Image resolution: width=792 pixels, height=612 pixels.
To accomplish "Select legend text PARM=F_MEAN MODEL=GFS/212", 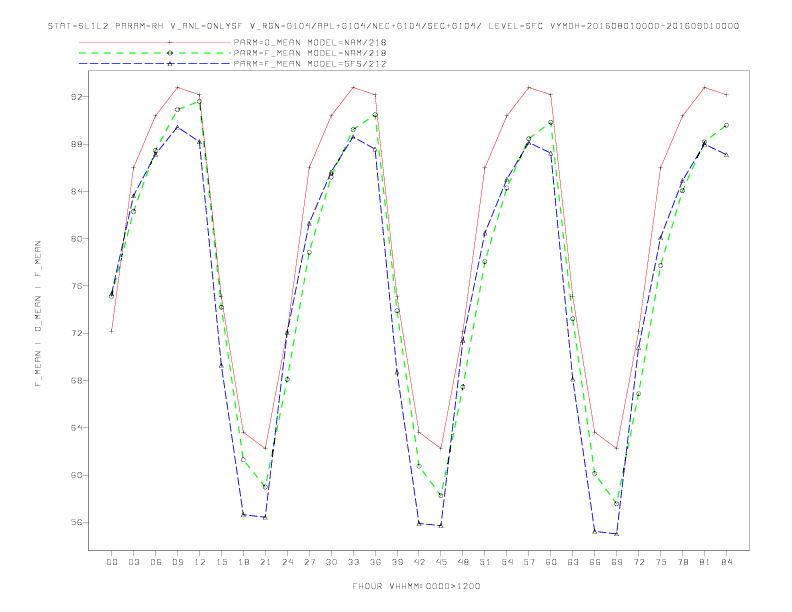I will coord(310,64).
